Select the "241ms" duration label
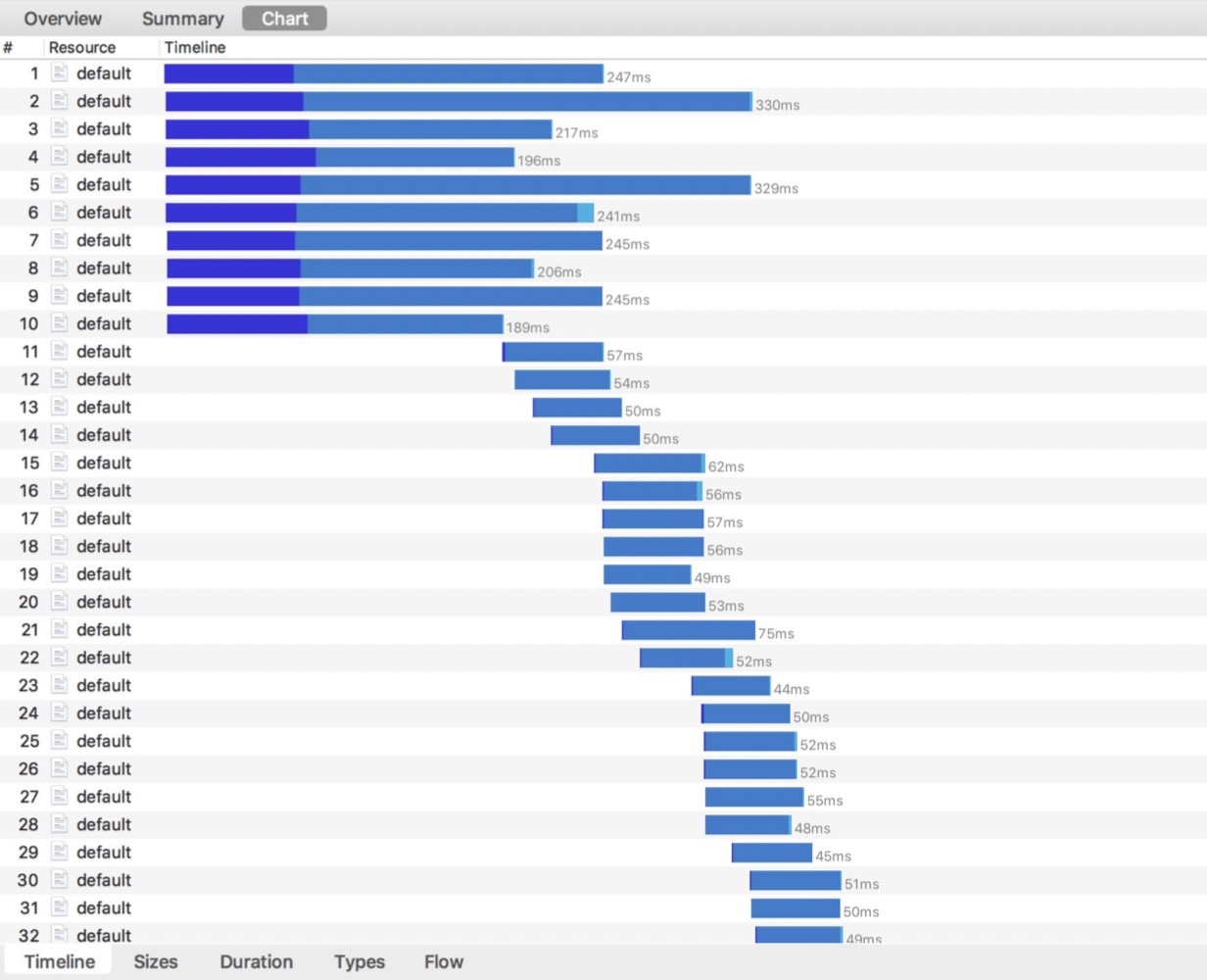The height and width of the screenshot is (980, 1207). (x=618, y=216)
